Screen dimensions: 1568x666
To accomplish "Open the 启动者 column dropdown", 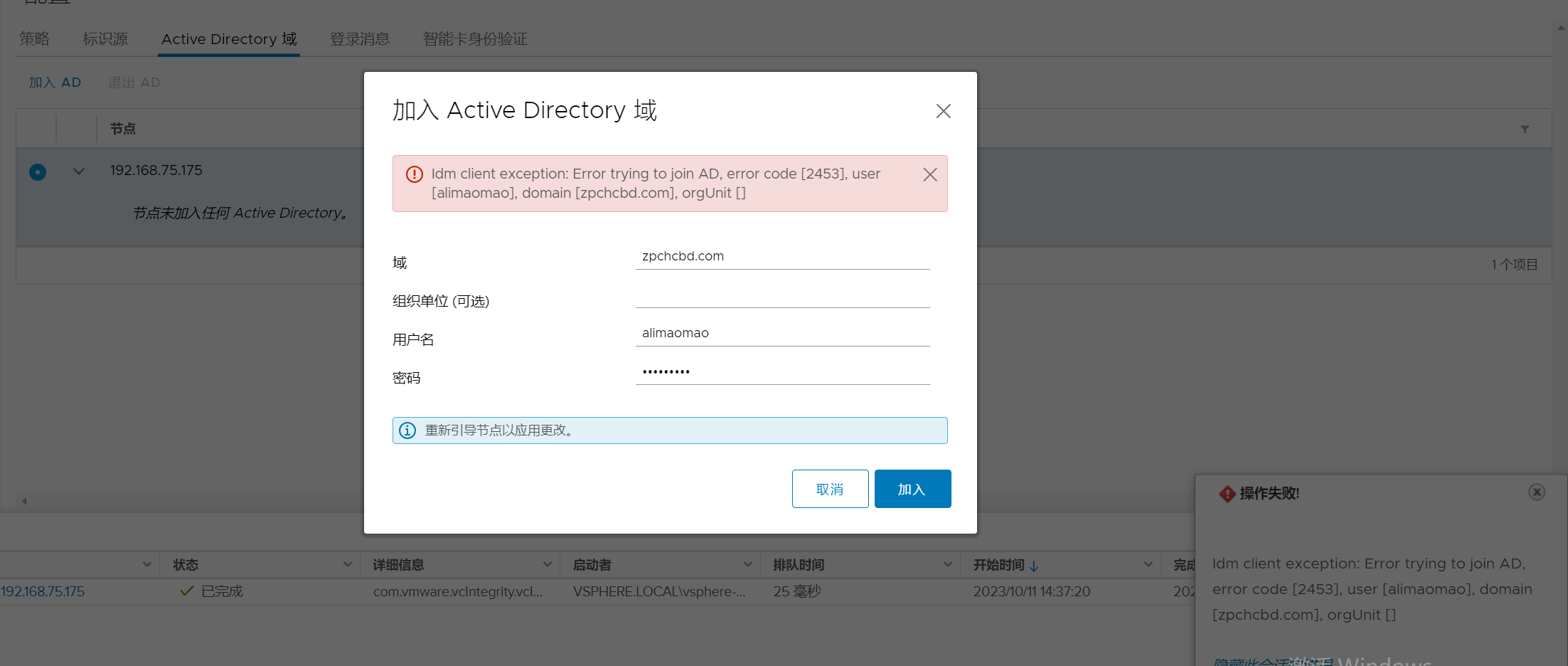I will 747,564.
